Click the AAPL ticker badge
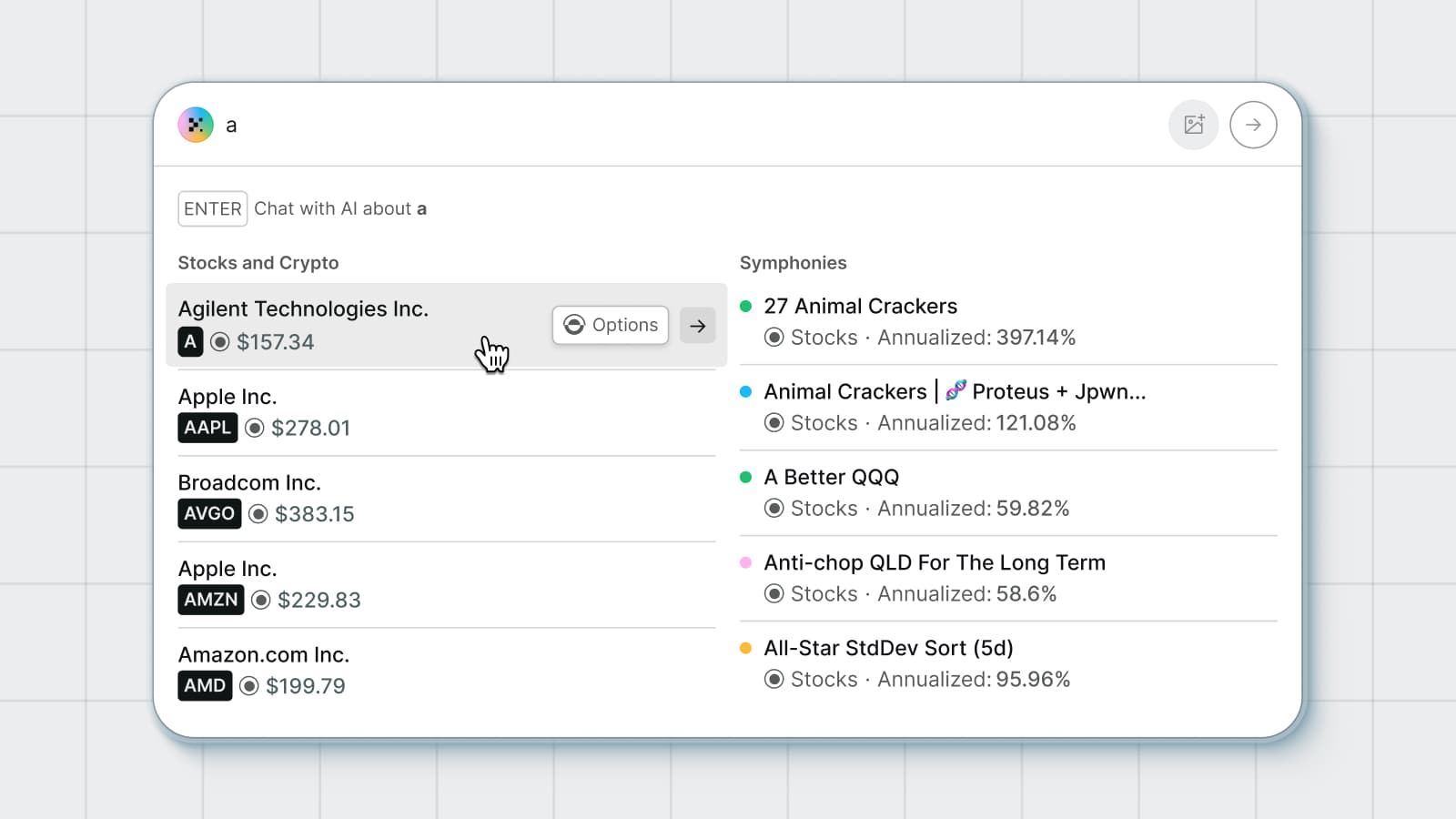This screenshot has height=819, width=1456. click(x=207, y=428)
